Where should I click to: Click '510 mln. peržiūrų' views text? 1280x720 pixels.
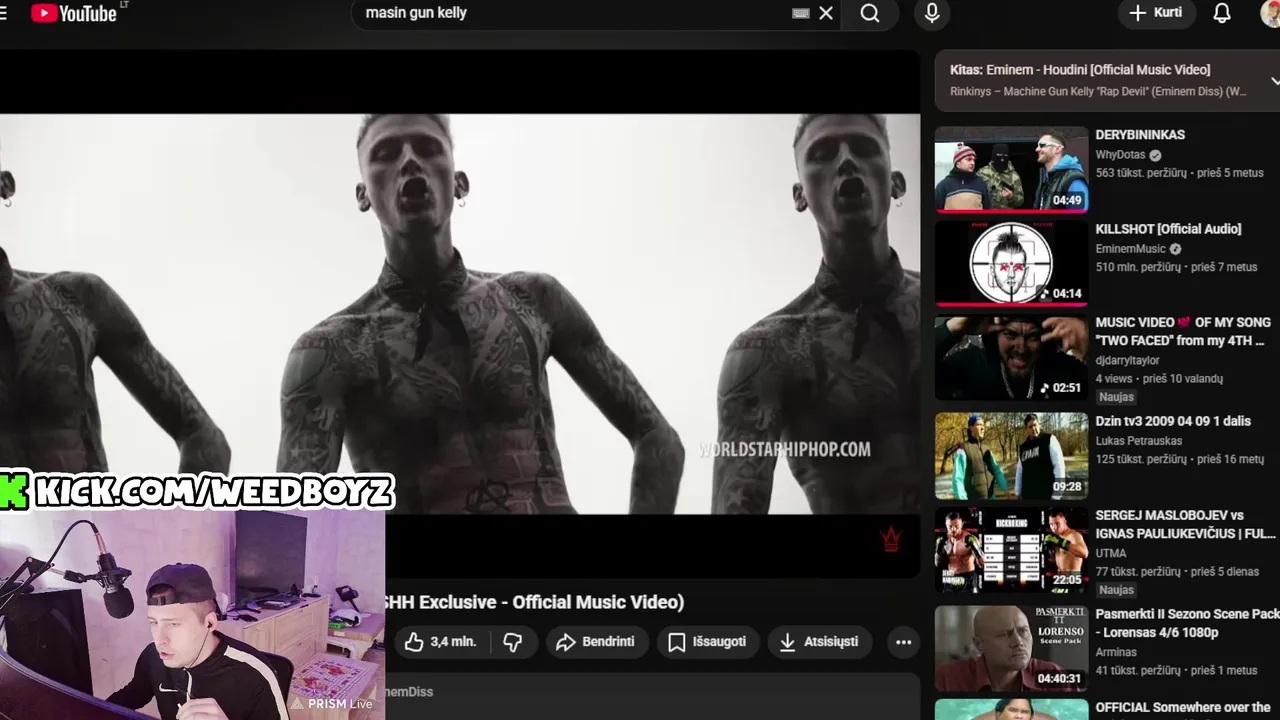(1138, 267)
